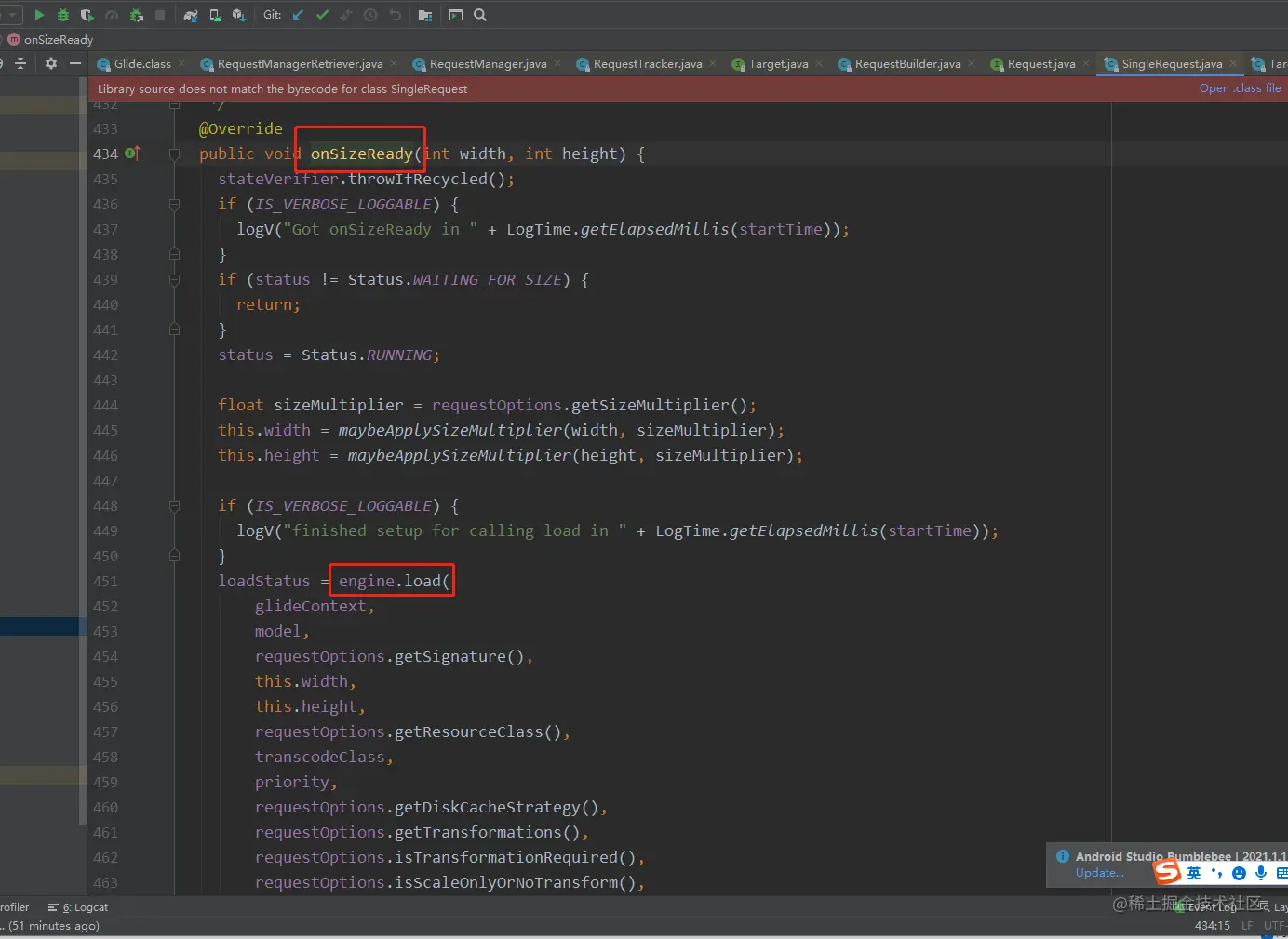Switch to Request.java tab
The image size is (1288, 939).
(1041, 63)
